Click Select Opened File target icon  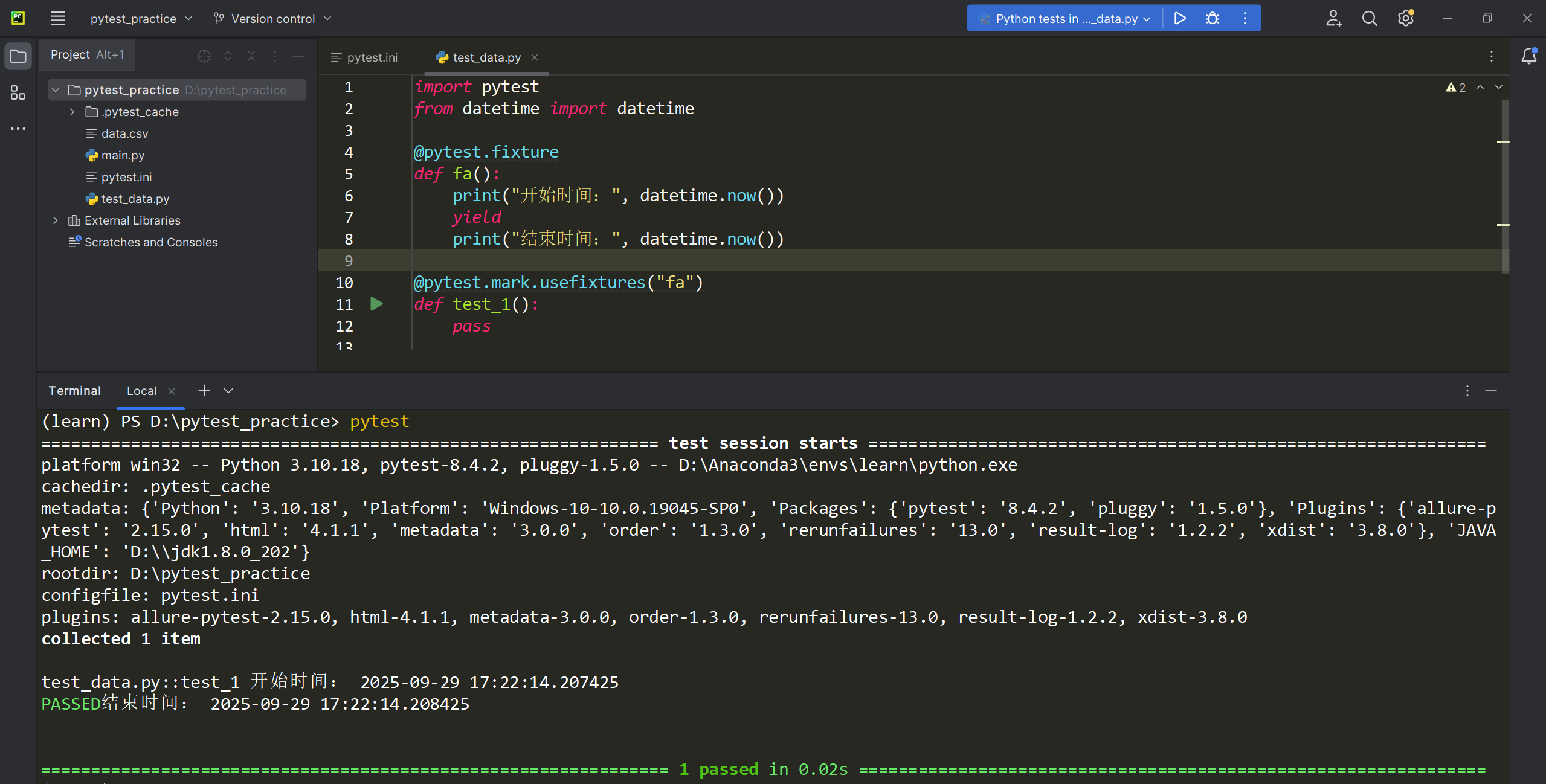point(204,56)
